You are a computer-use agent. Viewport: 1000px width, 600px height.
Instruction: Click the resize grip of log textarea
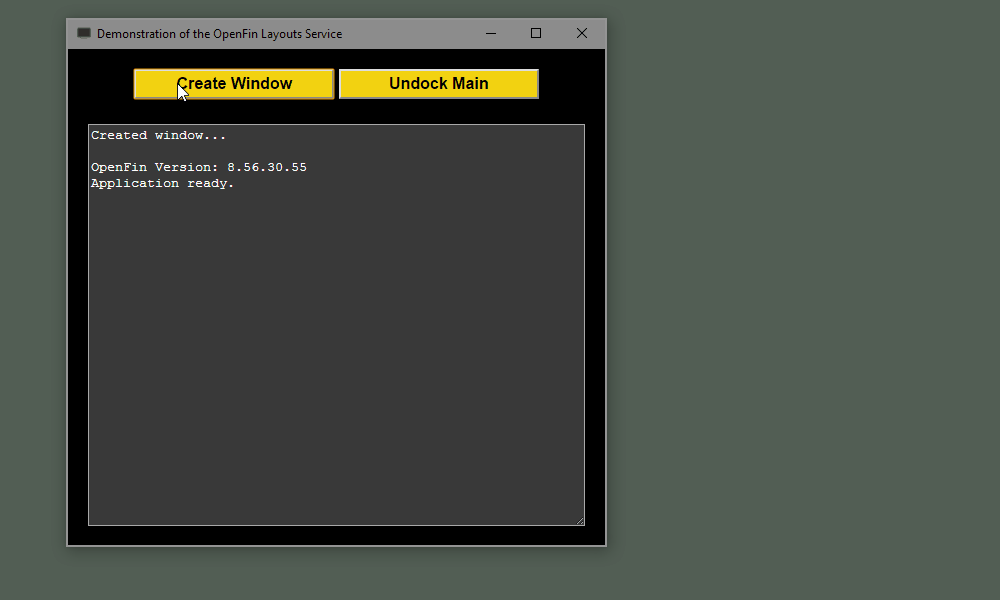[x=580, y=521]
